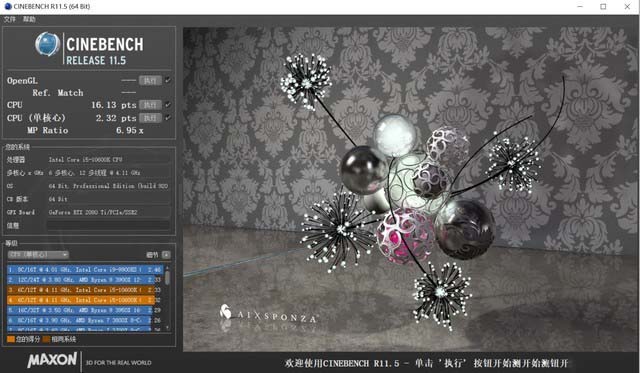Toggle the OpenGL test checkbox

167,80
